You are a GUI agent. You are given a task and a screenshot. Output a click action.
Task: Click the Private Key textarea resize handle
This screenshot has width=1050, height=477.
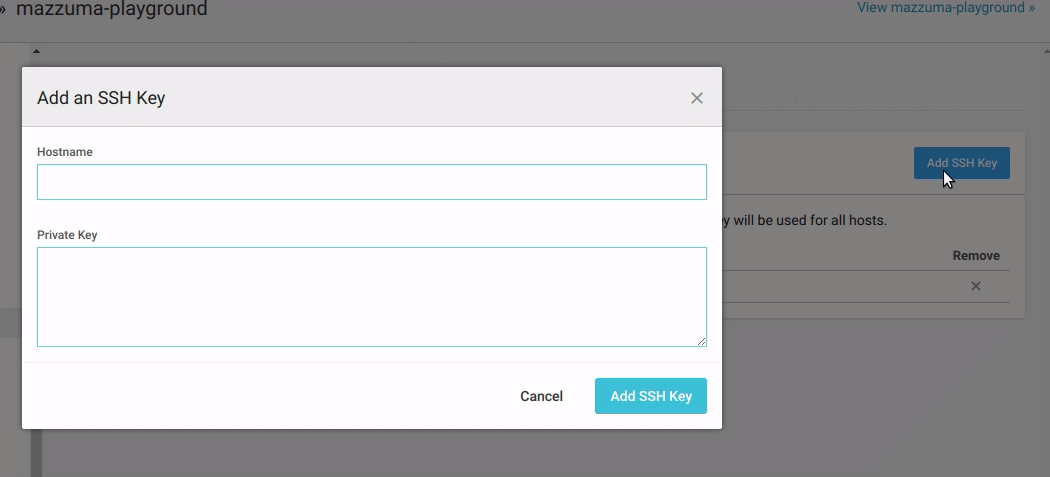coord(702,341)
